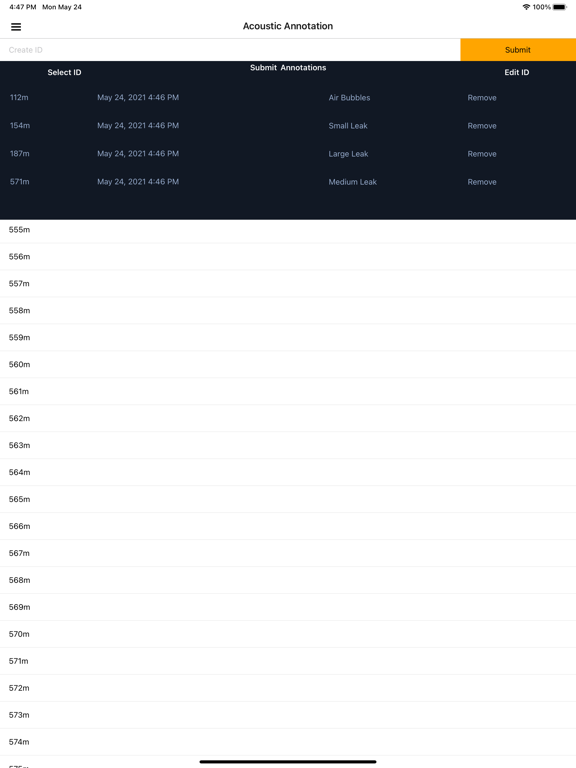
Task: Click the Medium Leak label
Action: [x=353, y=182]
